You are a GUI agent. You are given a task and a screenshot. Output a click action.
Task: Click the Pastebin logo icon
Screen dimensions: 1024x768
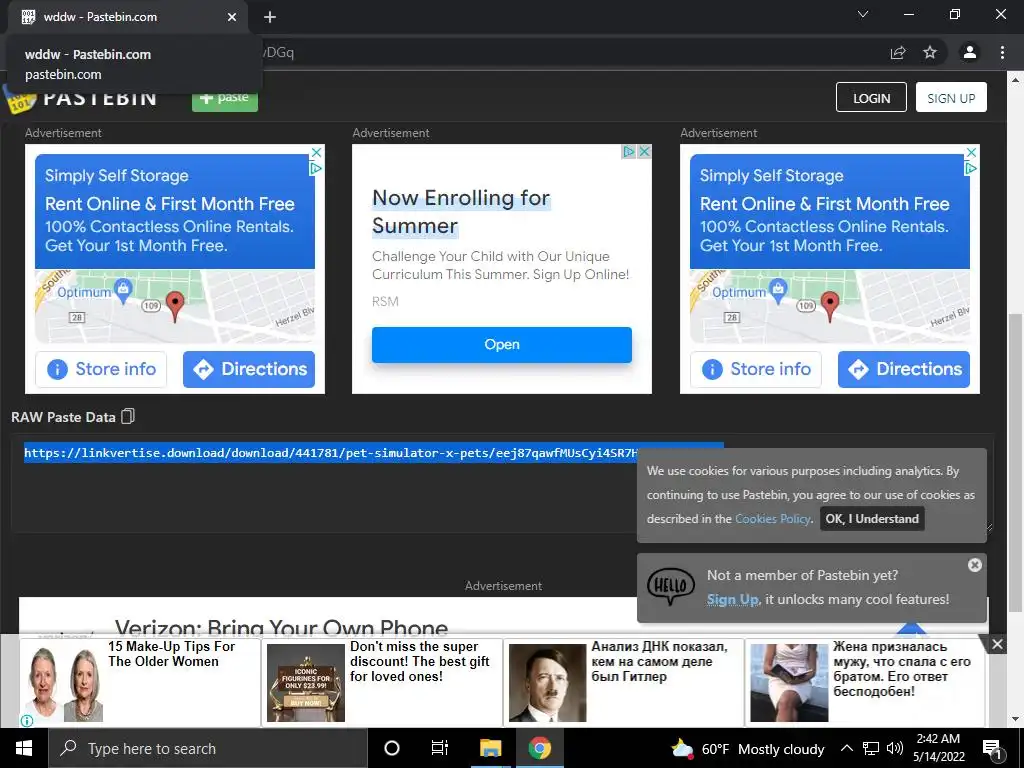pyautogui.click(x=18, y=101)
